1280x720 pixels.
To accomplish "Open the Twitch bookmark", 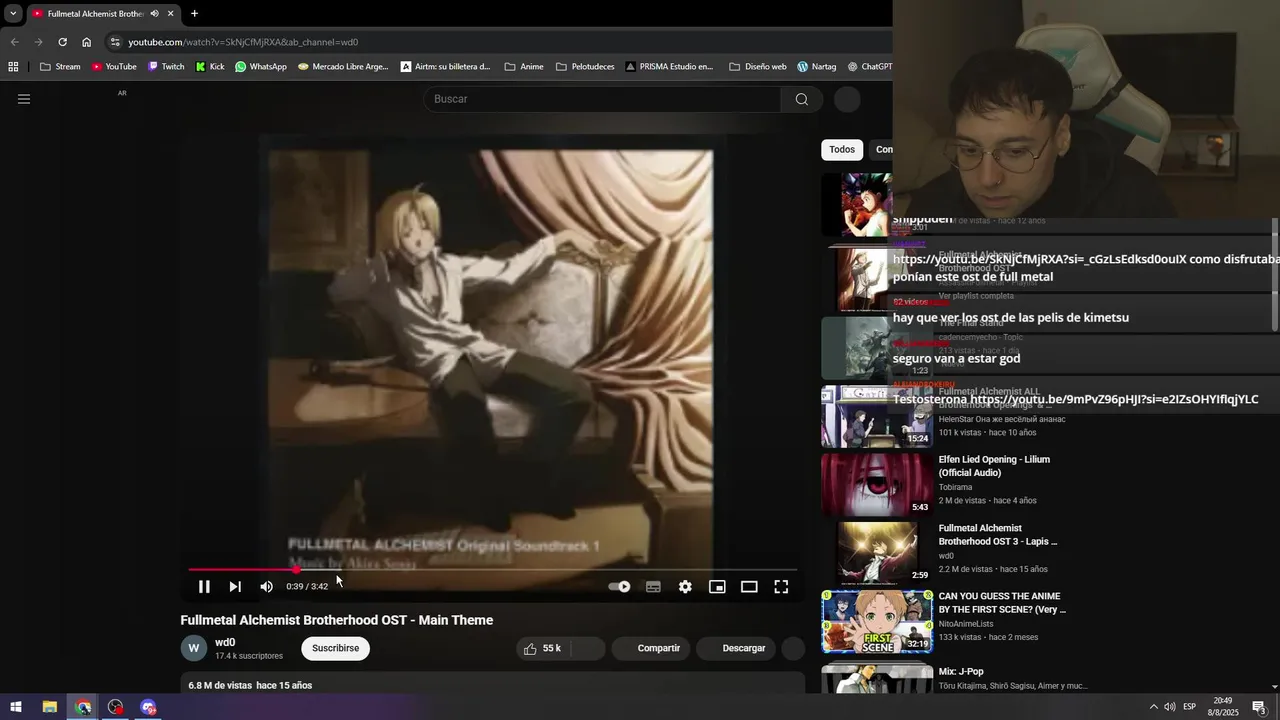I will click(166, 67).
